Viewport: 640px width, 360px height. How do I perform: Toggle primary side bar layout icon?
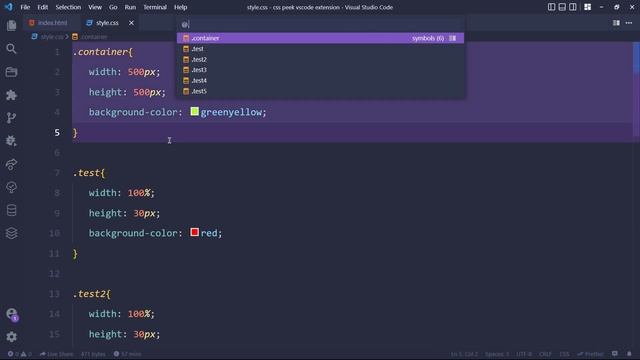point(551,7)
